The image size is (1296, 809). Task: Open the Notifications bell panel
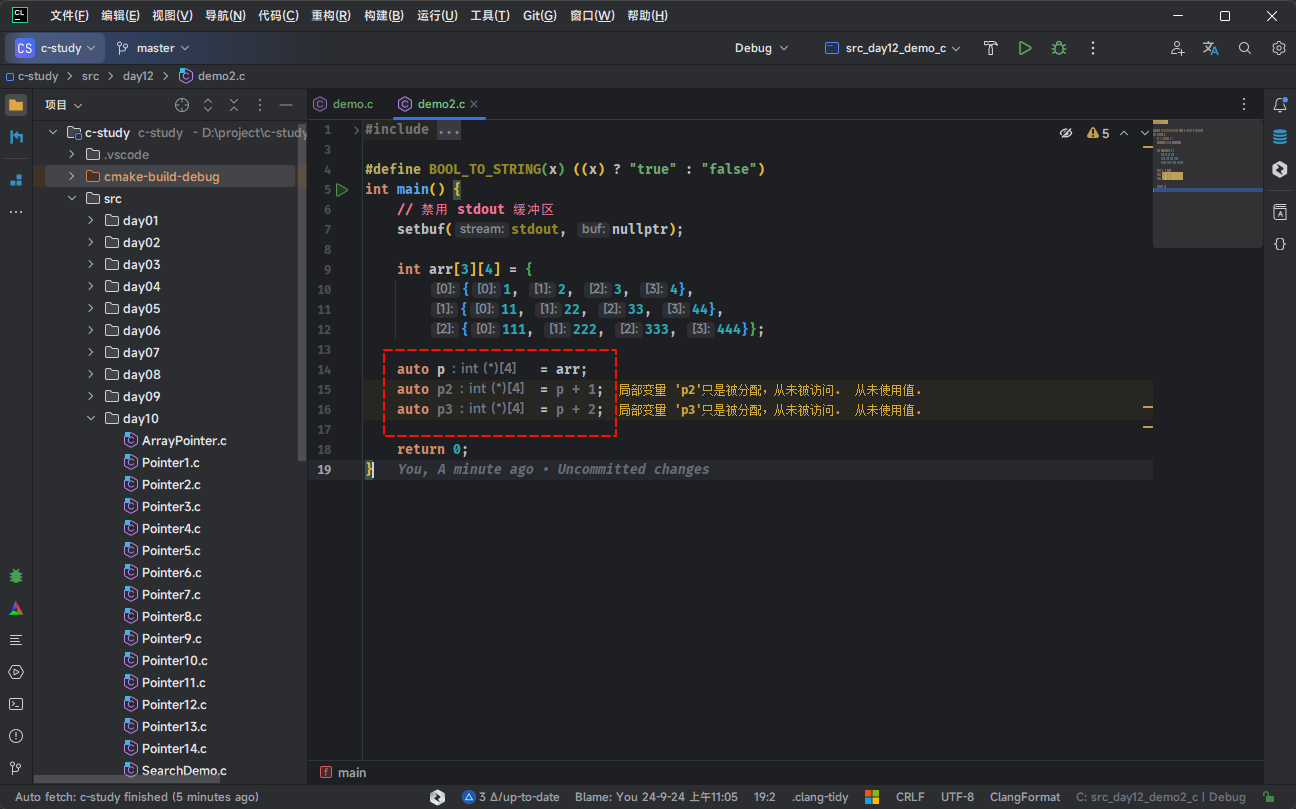pos(1279,105)
